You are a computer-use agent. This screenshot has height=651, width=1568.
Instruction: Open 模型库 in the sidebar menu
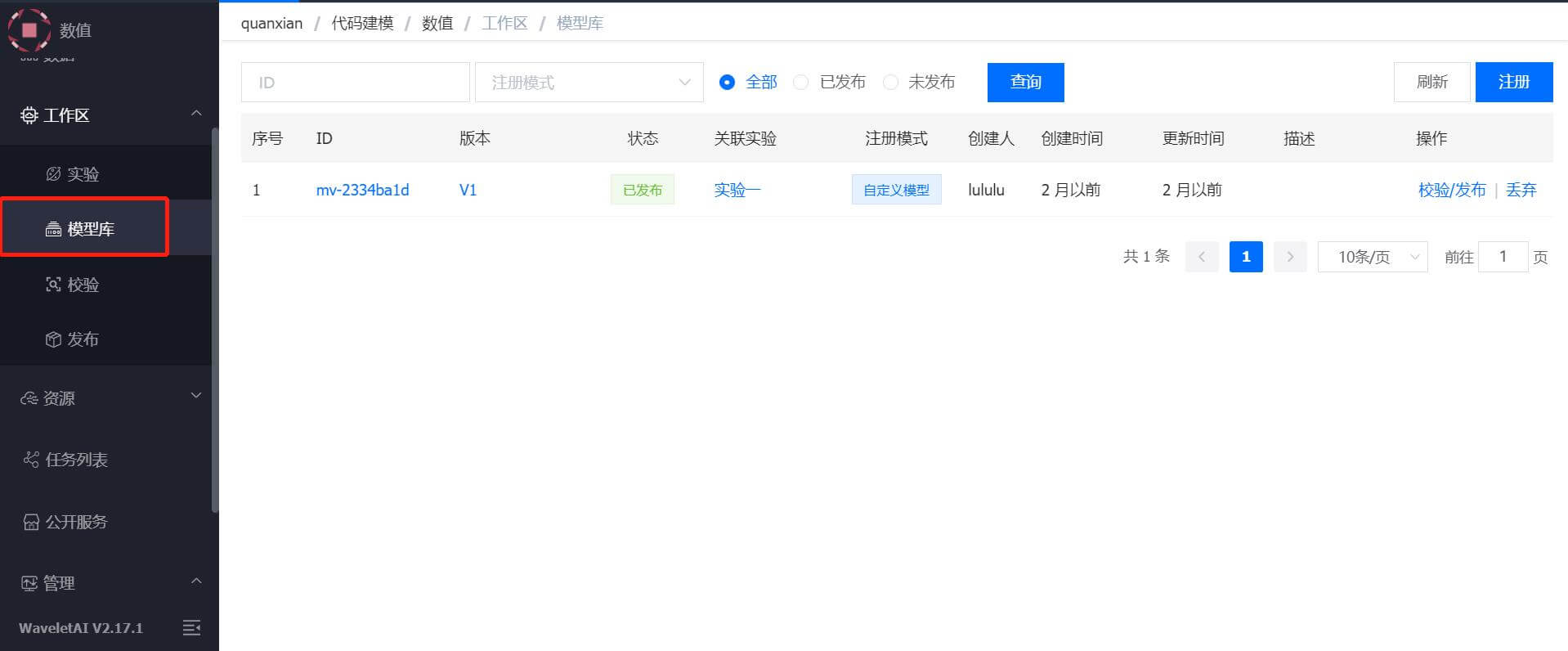click(x=90, y=229)
